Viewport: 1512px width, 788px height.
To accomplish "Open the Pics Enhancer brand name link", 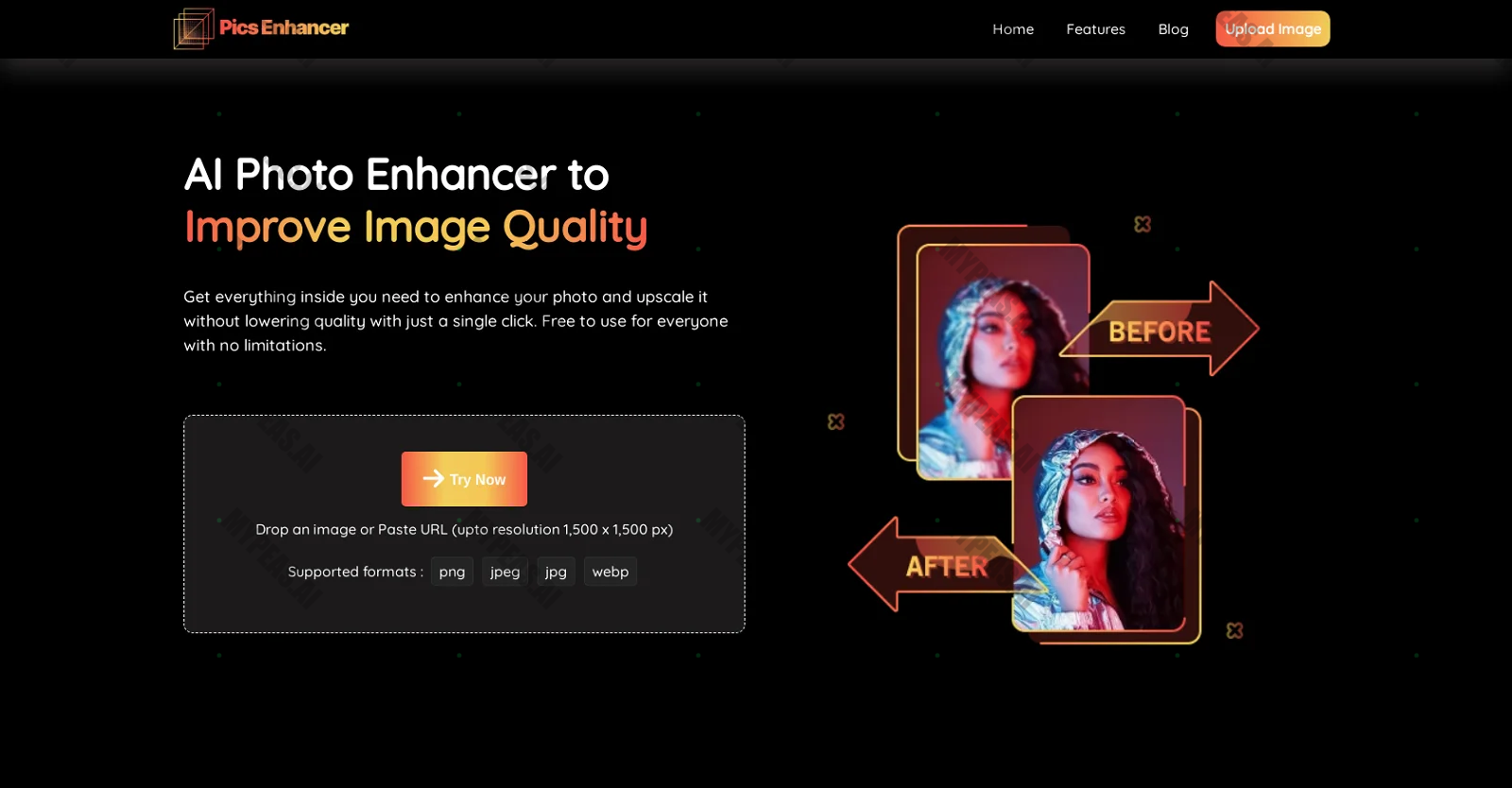I will pos(283,27).
